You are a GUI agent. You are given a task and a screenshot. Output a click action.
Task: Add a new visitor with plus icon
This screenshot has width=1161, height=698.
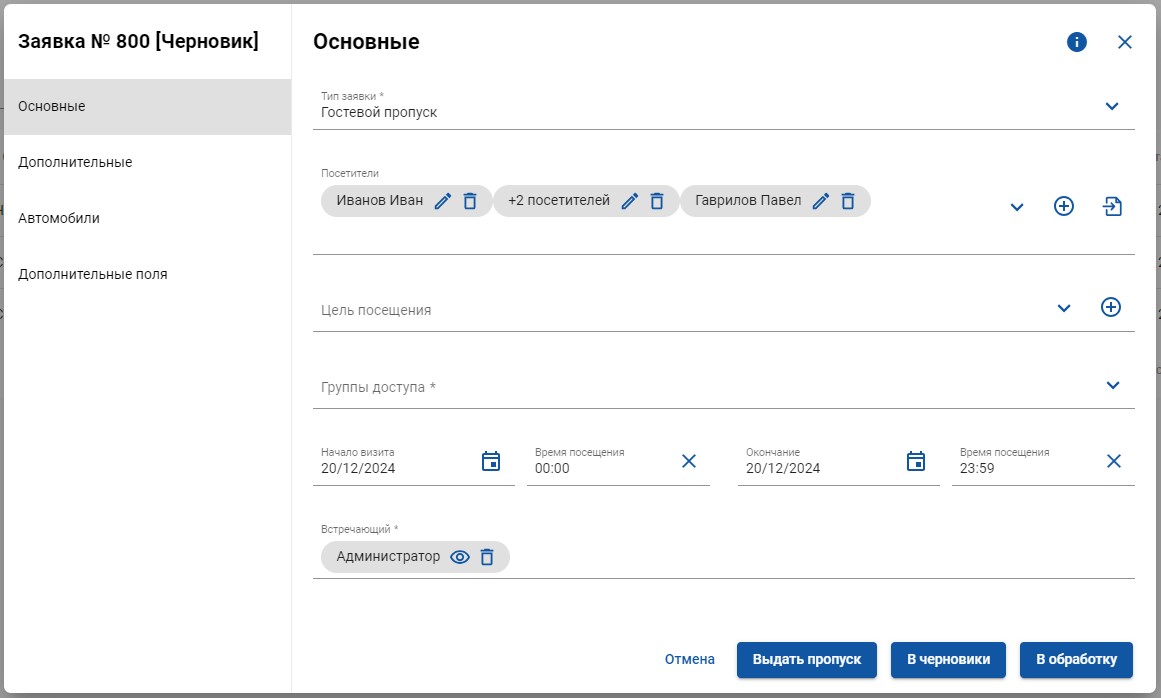[x=1064, y=207]
